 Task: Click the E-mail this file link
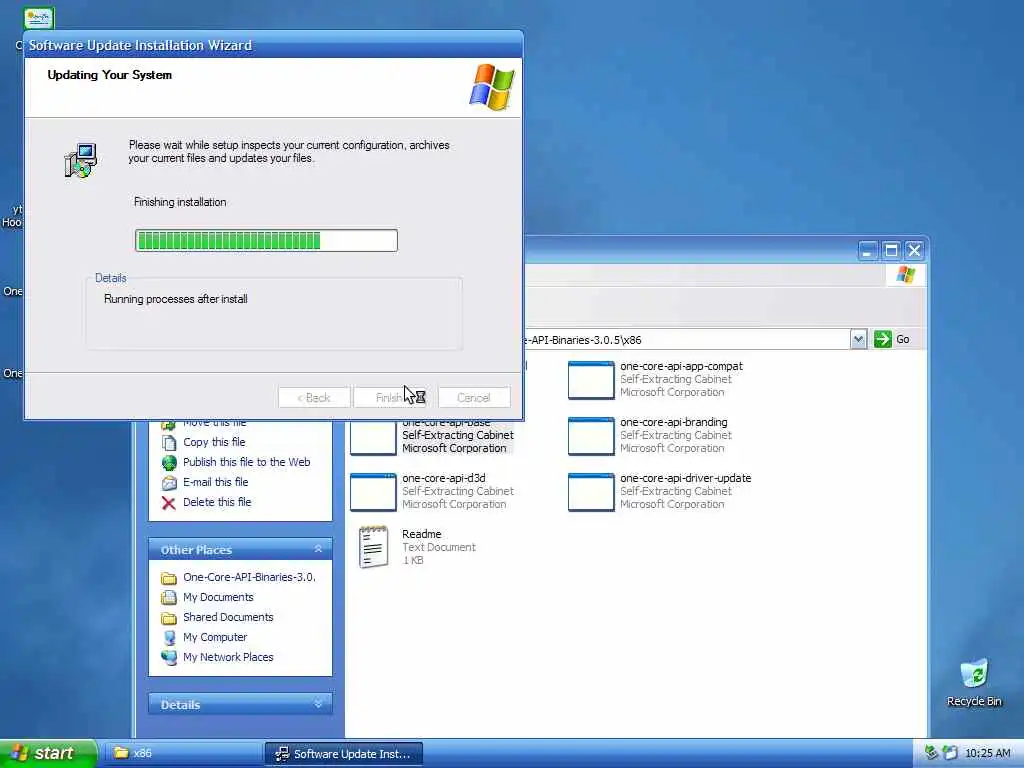click(x=216, y=482)
